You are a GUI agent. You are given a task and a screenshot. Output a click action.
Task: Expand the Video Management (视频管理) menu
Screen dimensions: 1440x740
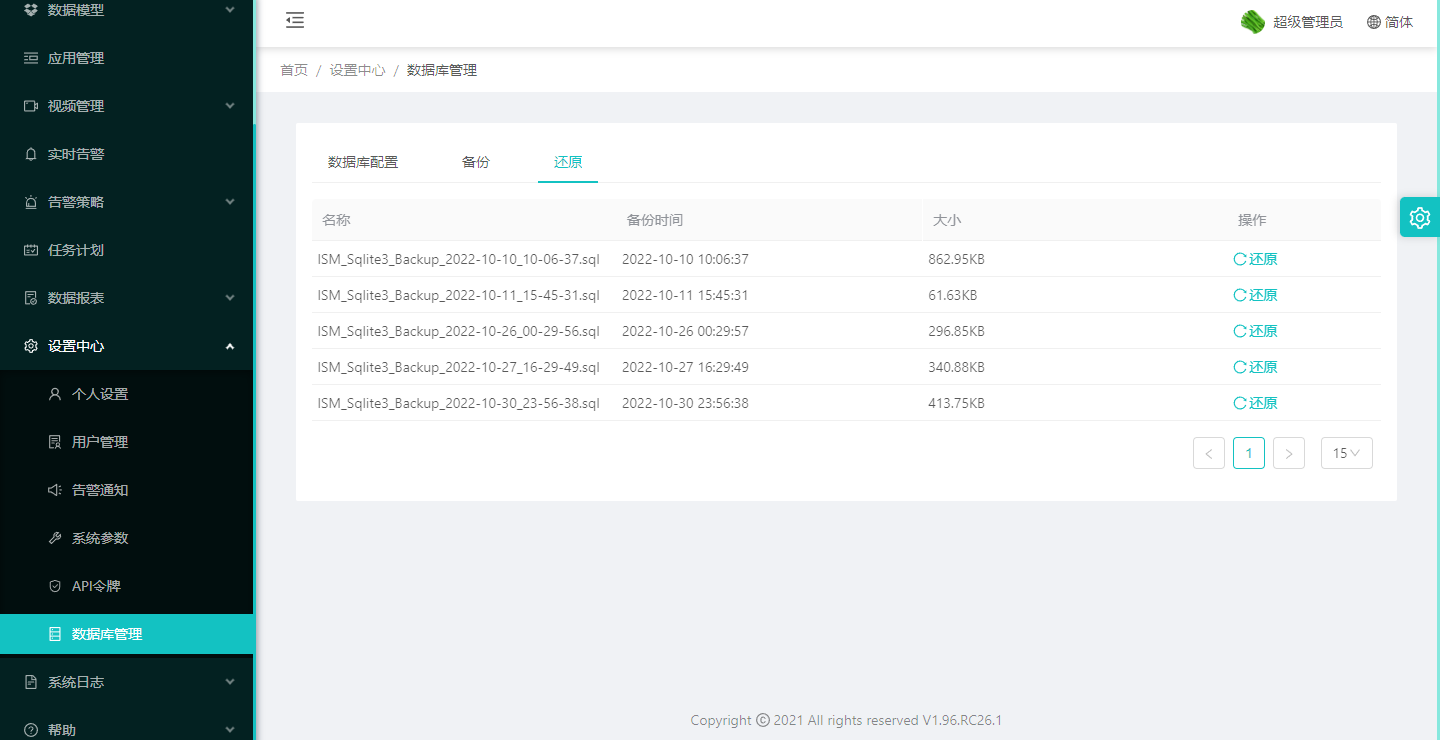point(126,106)
